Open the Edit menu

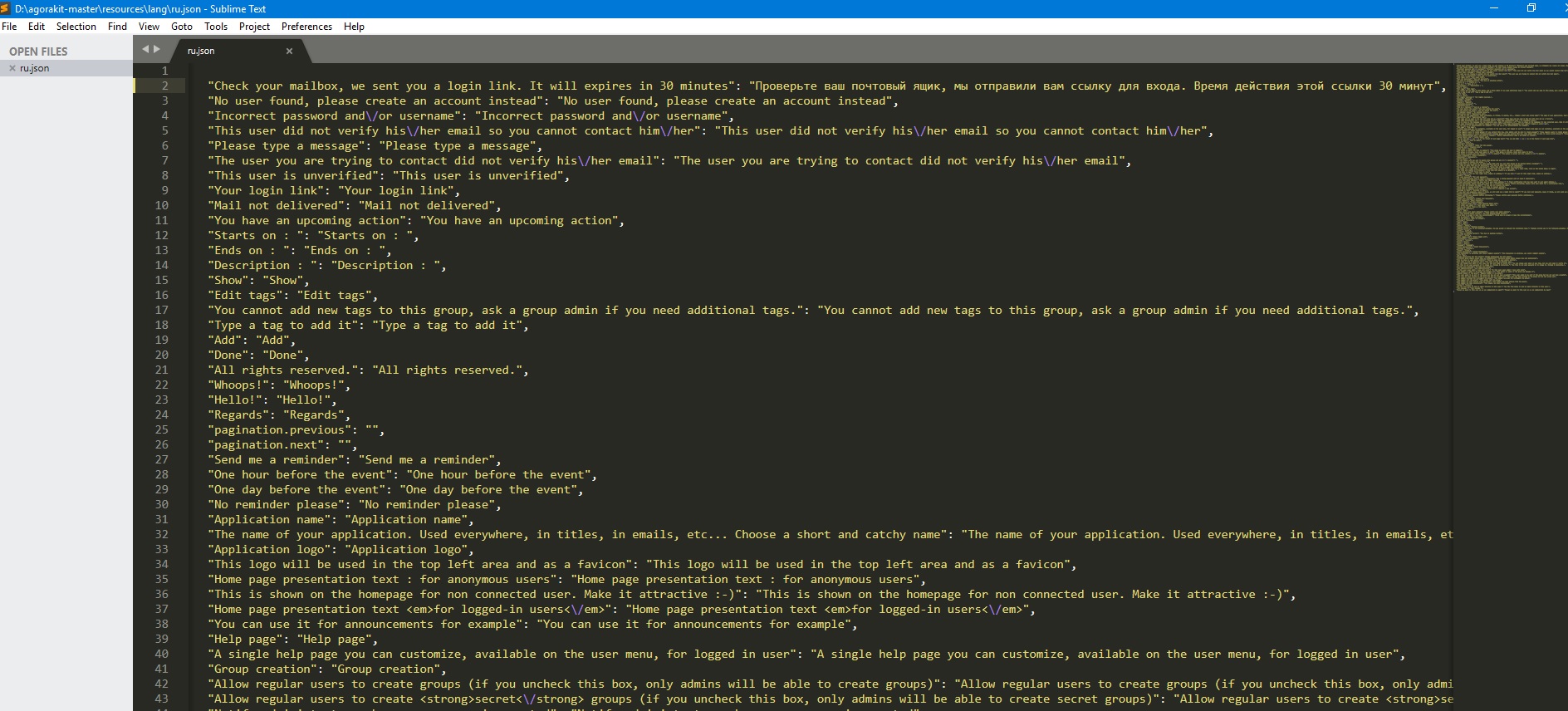click(37, 27)
